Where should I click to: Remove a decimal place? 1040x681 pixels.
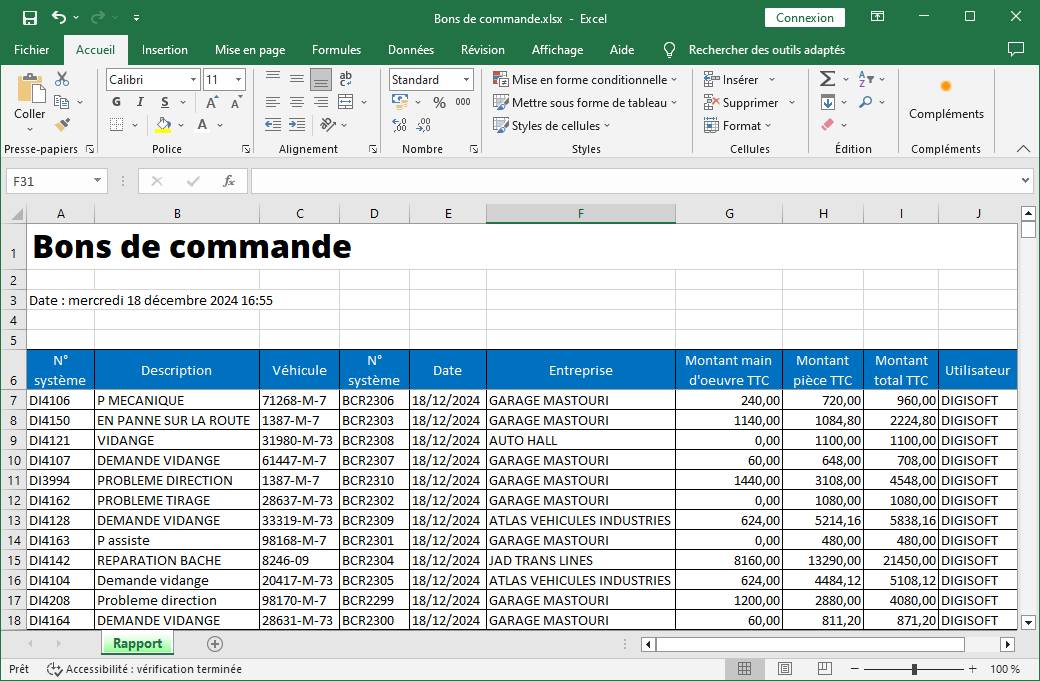point(423,125)
